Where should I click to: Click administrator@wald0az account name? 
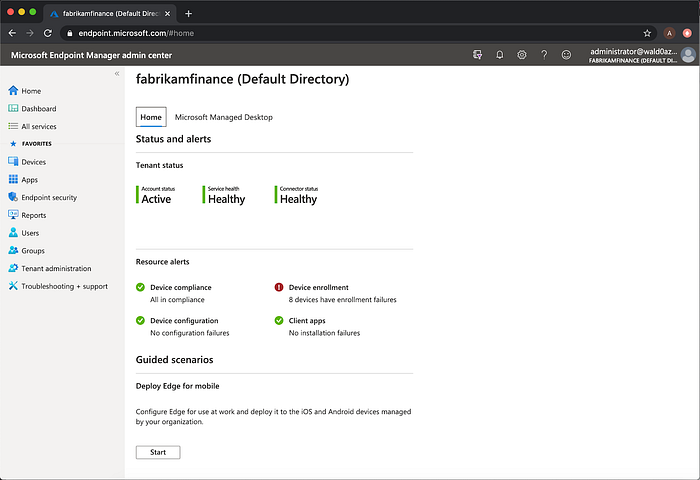point(633,51)
